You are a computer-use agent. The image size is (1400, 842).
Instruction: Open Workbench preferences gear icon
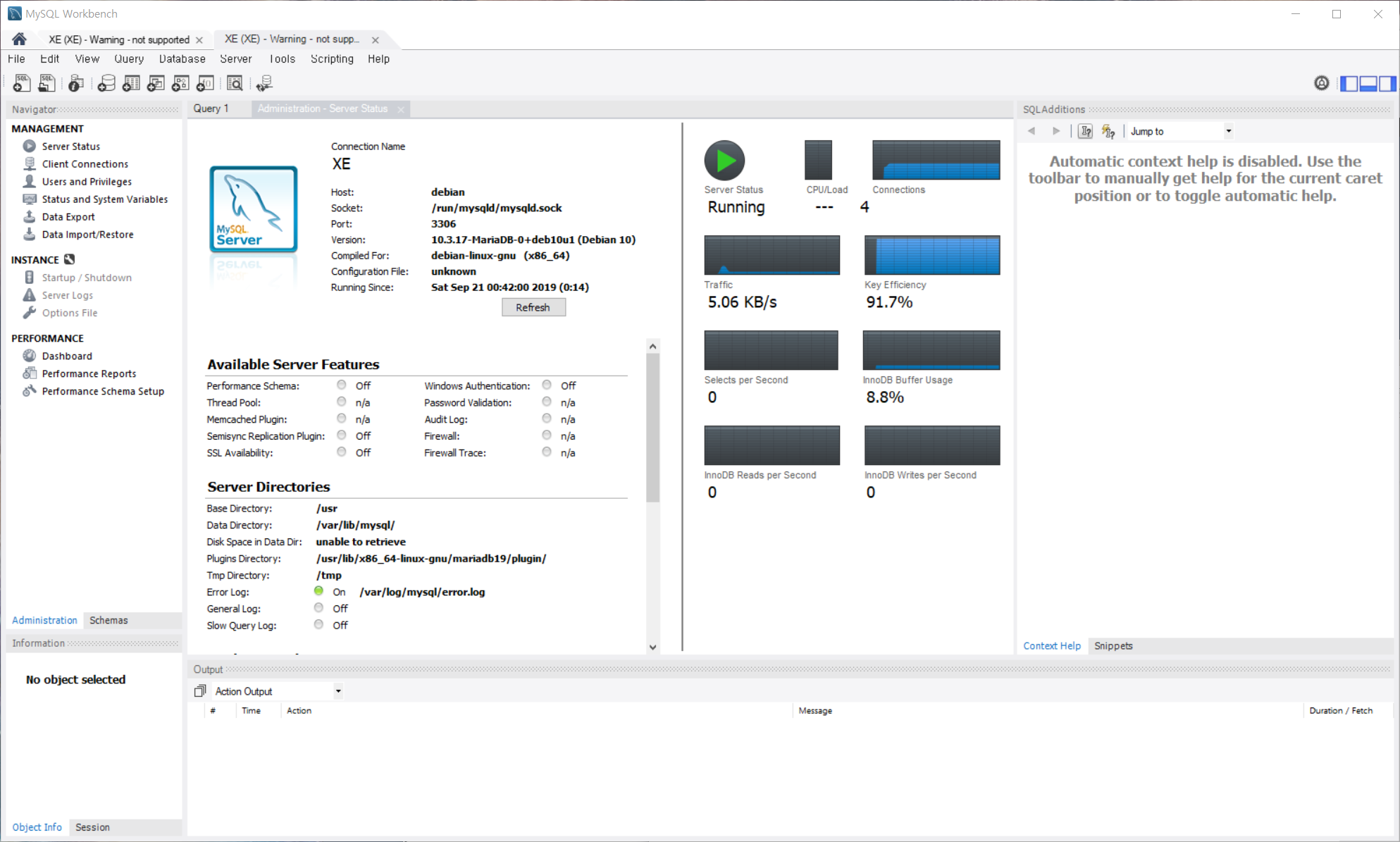(1322, 83)
